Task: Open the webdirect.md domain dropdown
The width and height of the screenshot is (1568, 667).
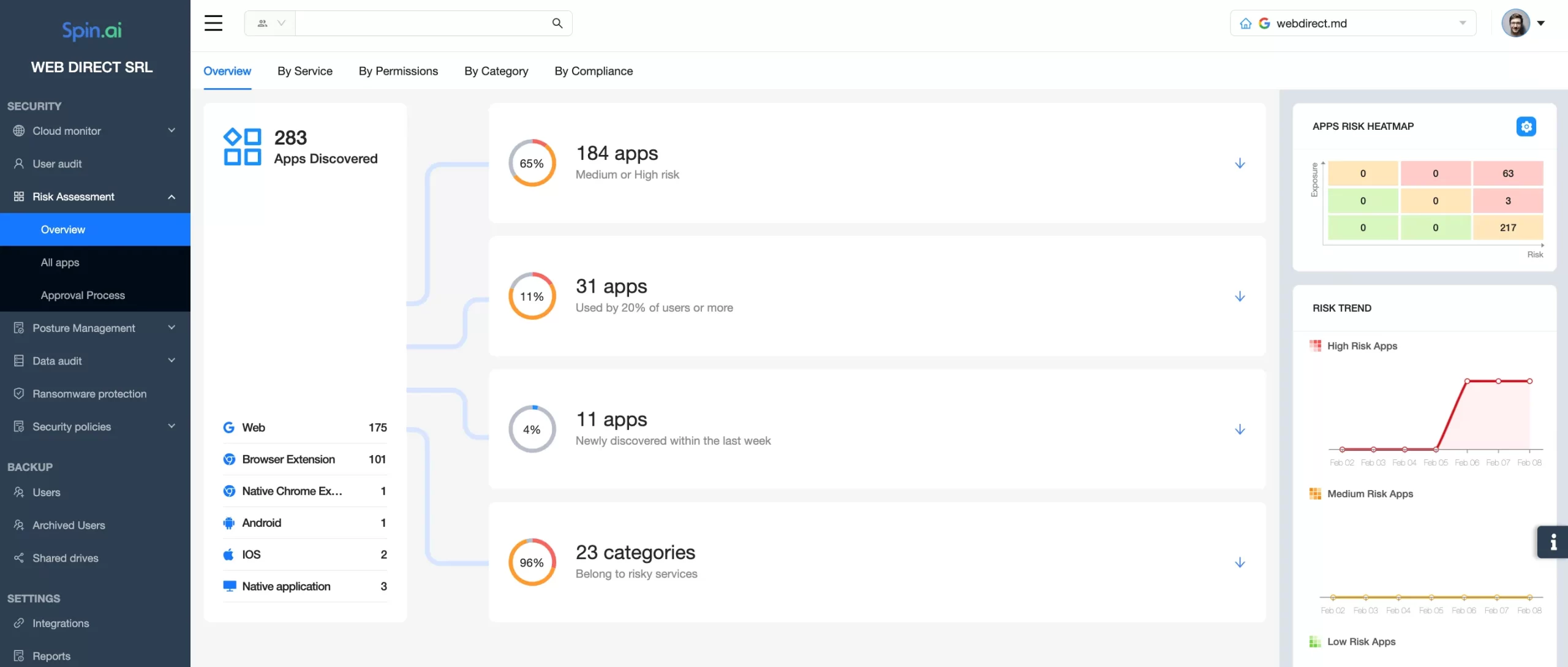Action: pos(1462,23)
